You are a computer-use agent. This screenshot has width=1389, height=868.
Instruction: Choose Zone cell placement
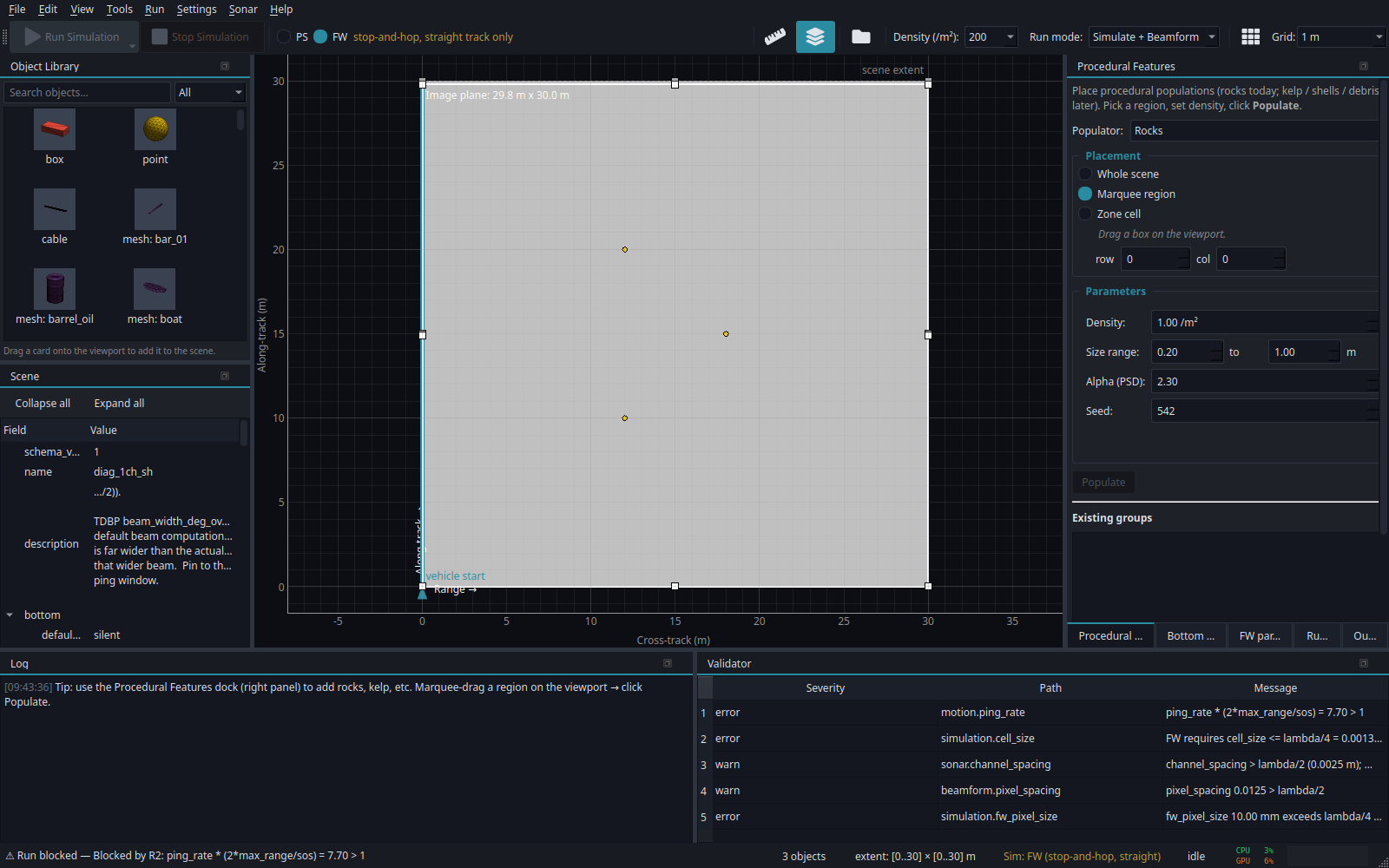tap(1085, 214)
